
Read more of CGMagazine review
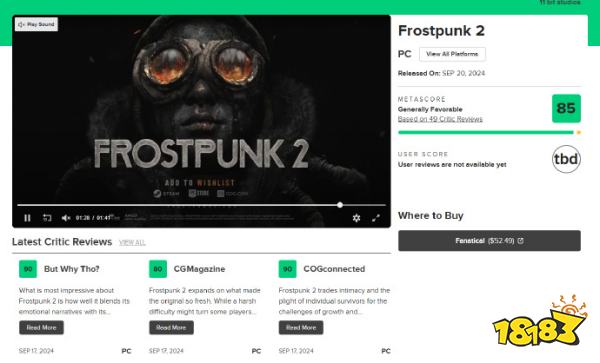tap(171, 328)
